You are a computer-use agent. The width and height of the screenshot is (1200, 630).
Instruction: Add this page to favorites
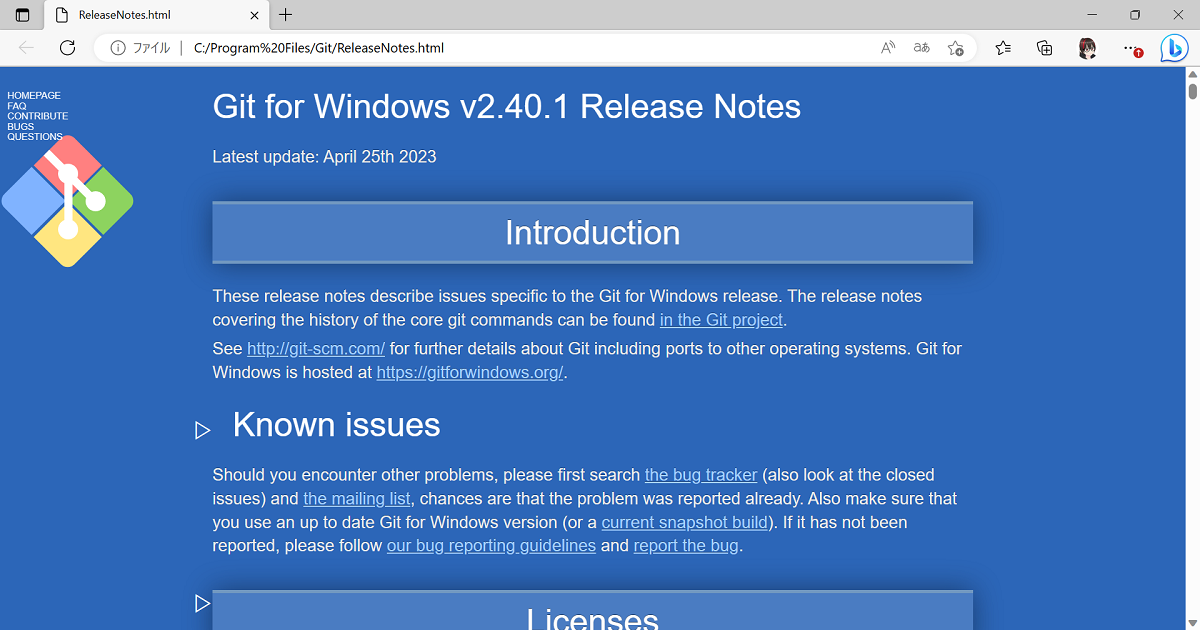click(x=956, y=47)
